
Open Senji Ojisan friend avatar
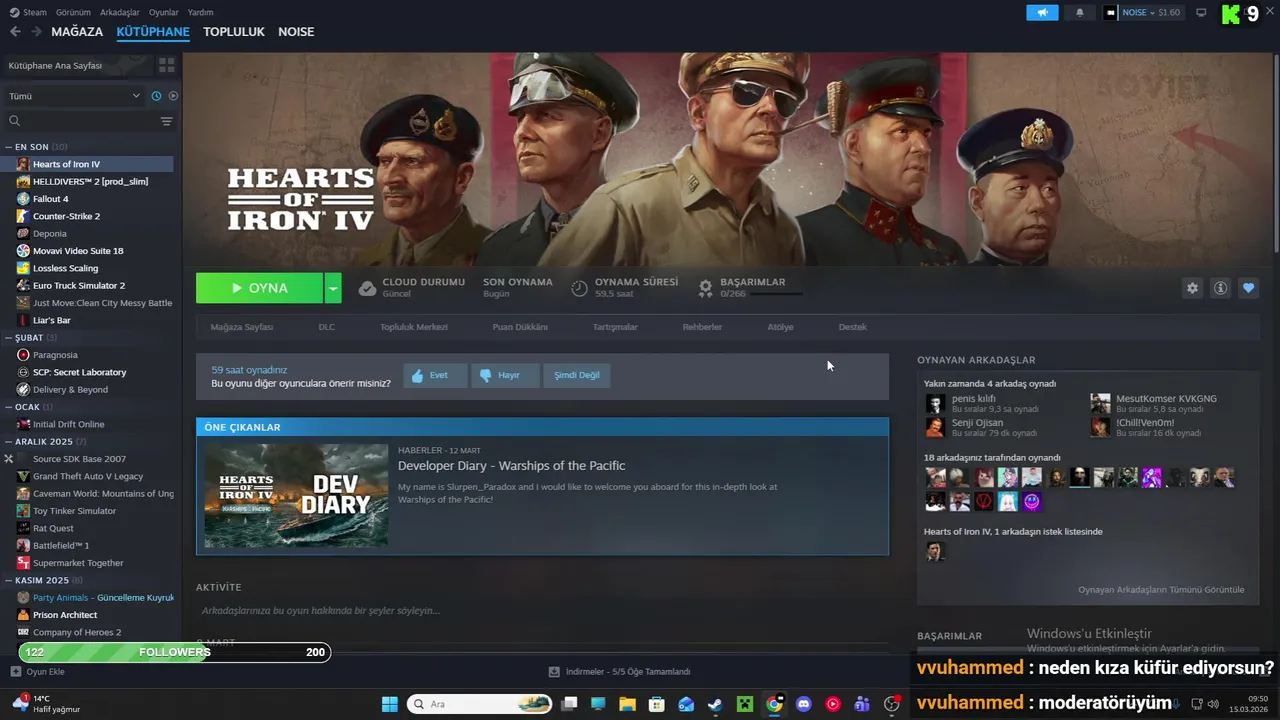935,427
